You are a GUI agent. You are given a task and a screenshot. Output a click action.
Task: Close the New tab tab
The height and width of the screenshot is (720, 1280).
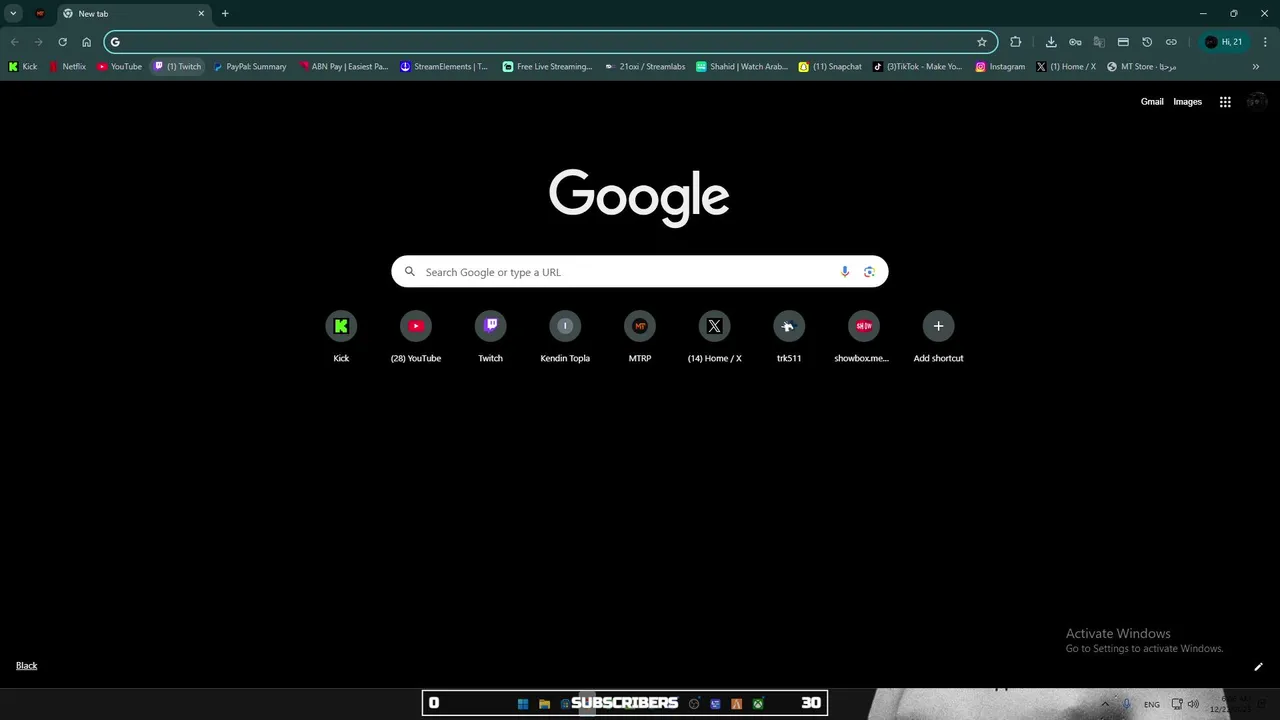pyautogui.click(x=201, y=14)
